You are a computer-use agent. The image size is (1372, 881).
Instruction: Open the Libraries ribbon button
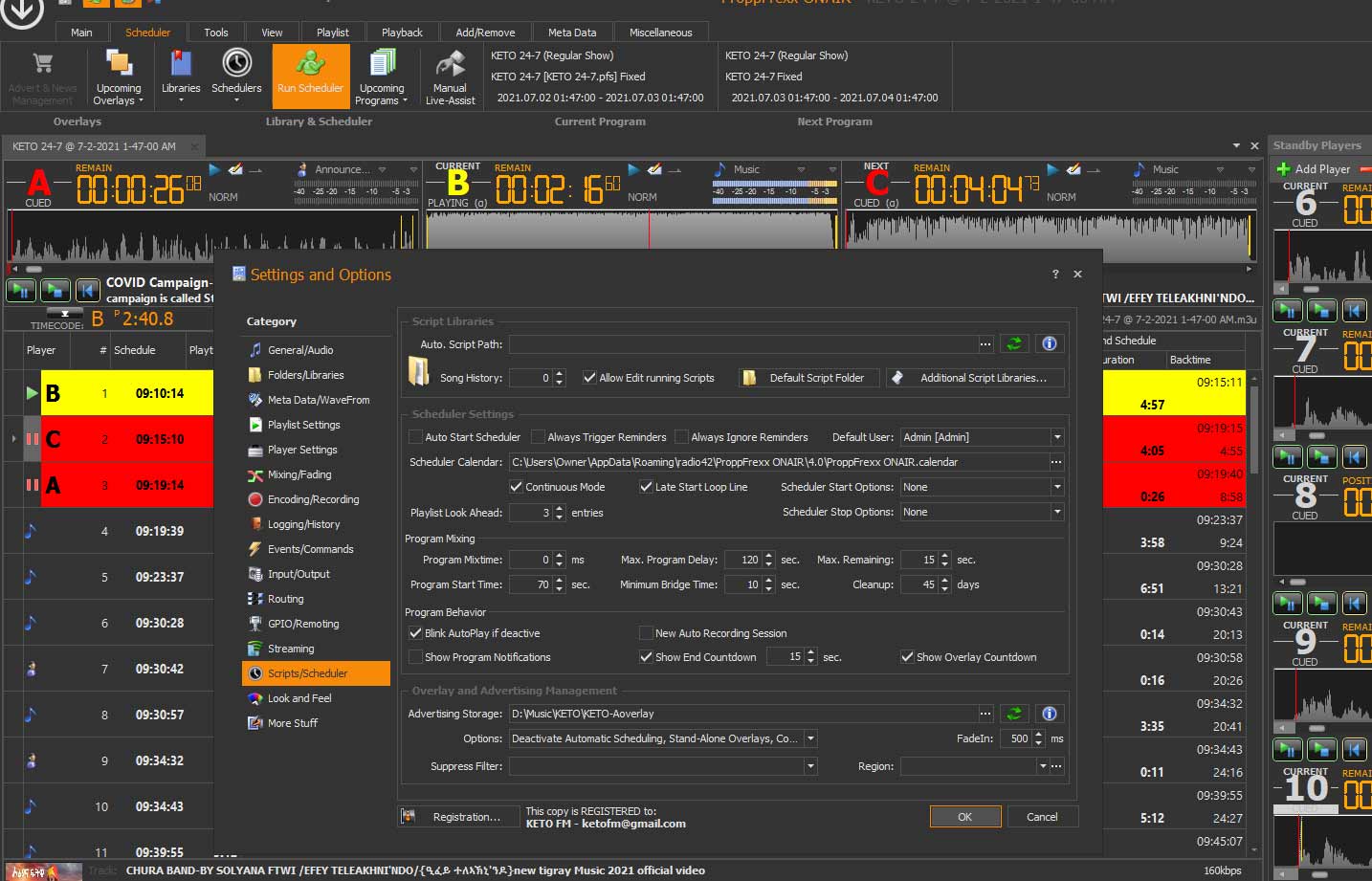[x=181, y=77]
